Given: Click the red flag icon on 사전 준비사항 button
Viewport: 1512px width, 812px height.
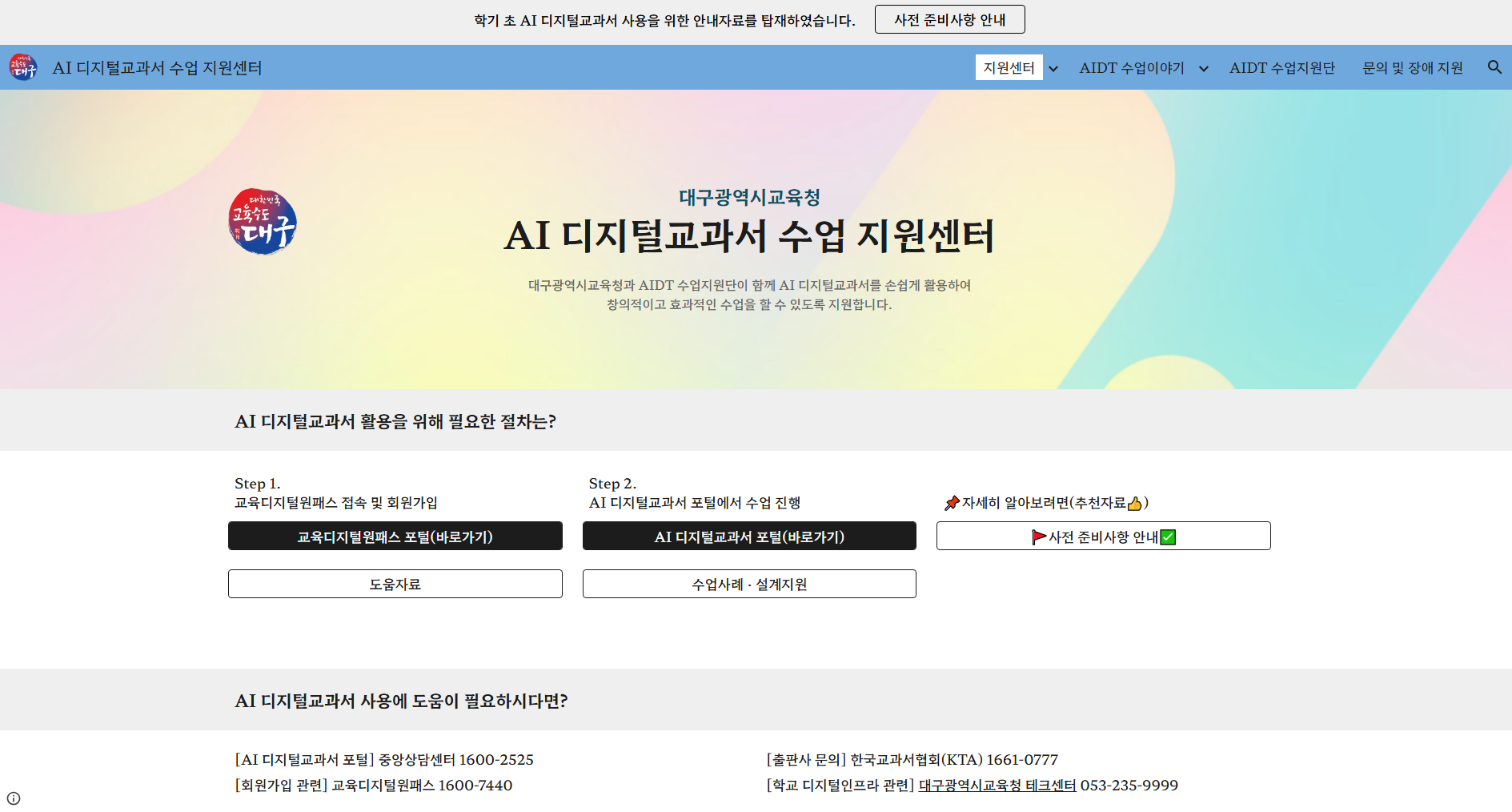Looking at the screenshot, I should tap(1038, 537).
